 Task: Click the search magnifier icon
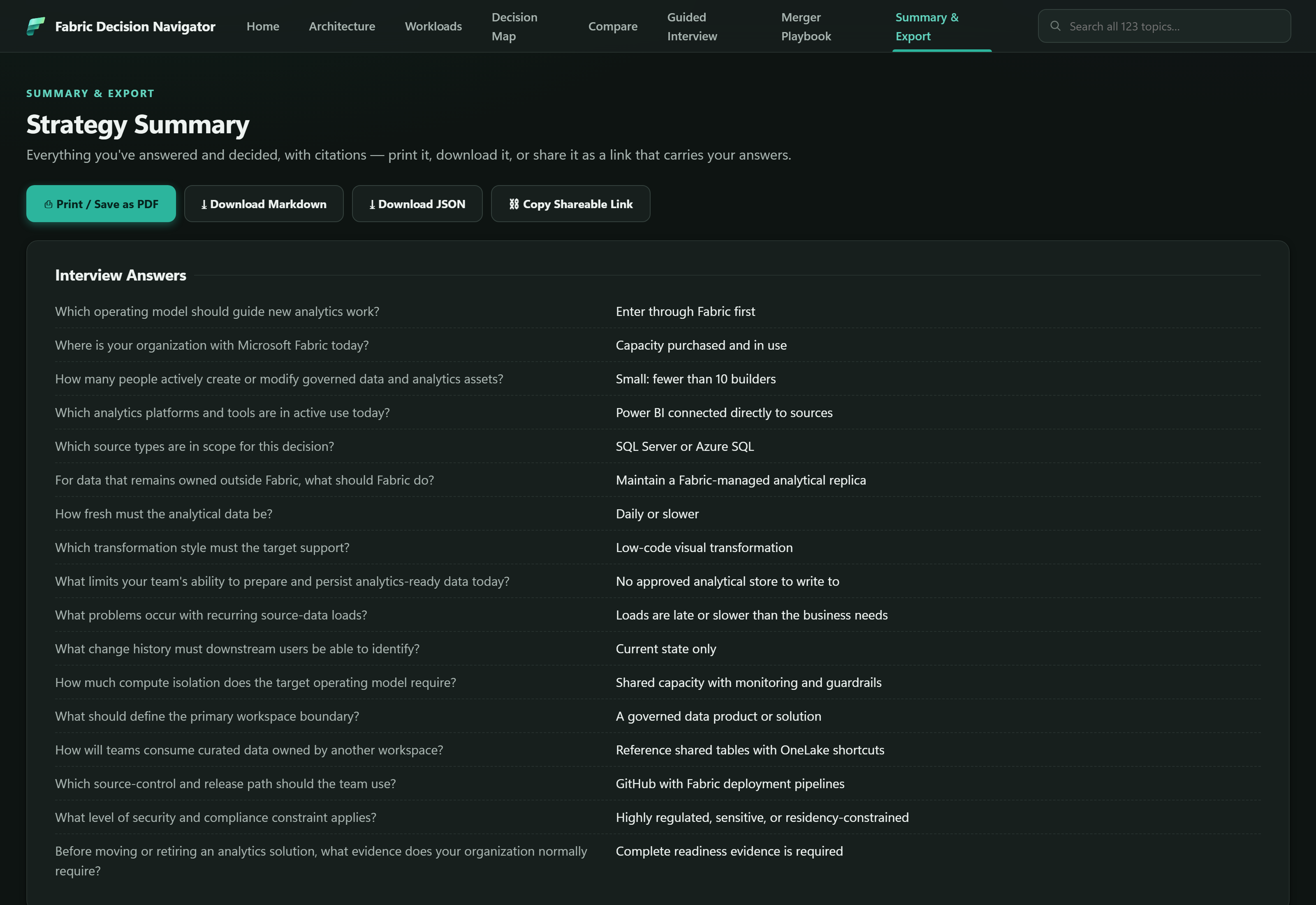pyautogui.click(x=1055, y=26)
